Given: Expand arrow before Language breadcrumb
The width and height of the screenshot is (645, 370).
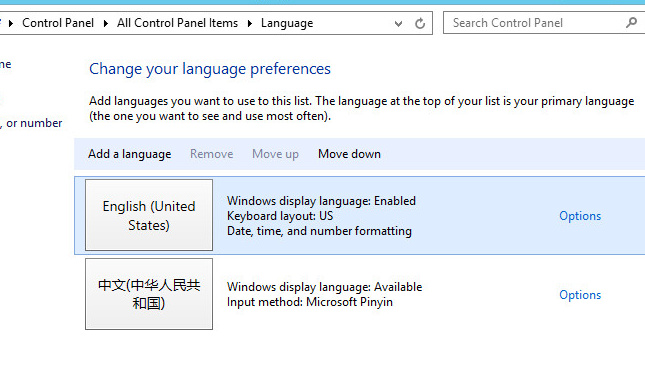Looking at the screenshot, I should pyautogui.click(x=250, y=23).
